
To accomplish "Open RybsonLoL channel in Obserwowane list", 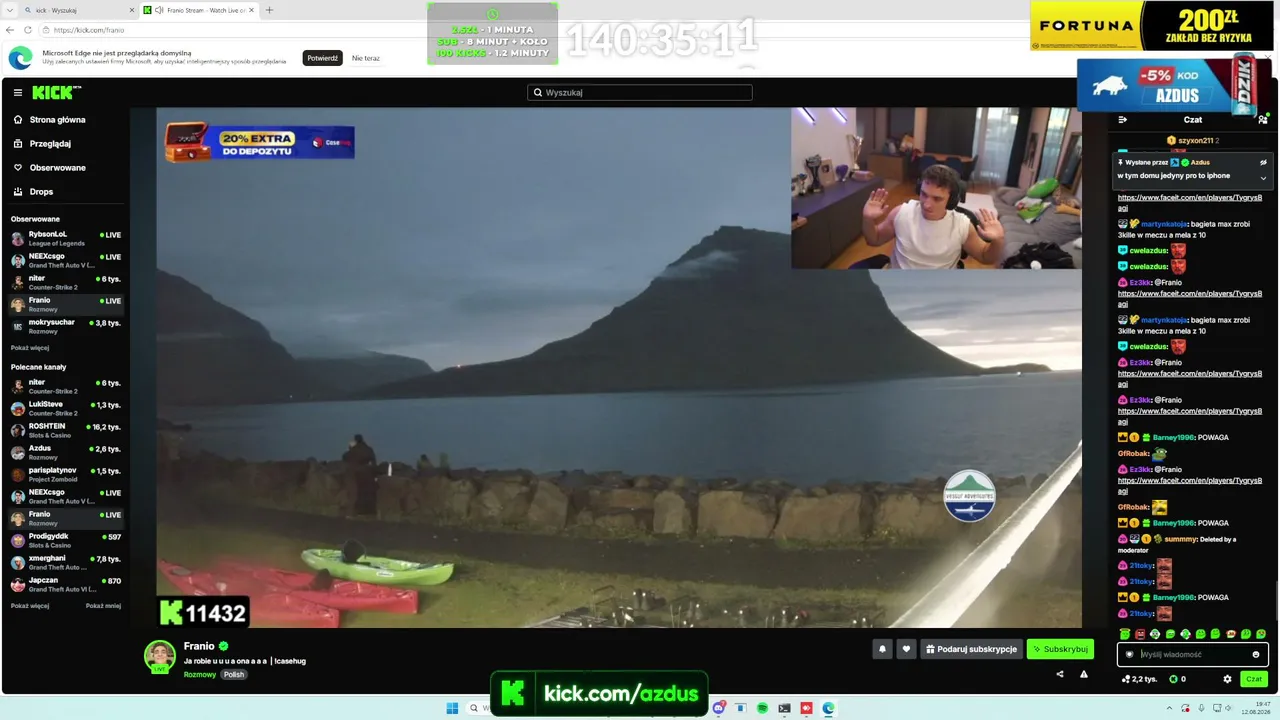I will pyautogui.click(x=66, y=238).
